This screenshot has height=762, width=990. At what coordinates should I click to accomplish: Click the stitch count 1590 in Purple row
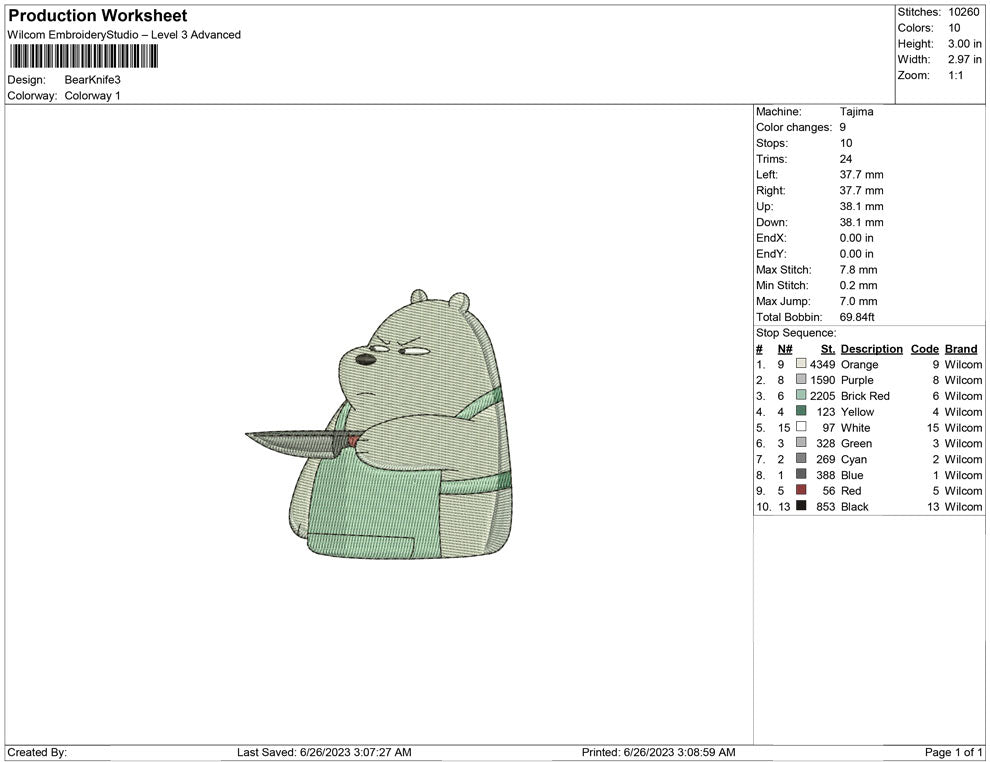pyautogui.click(x=823, y=380)
